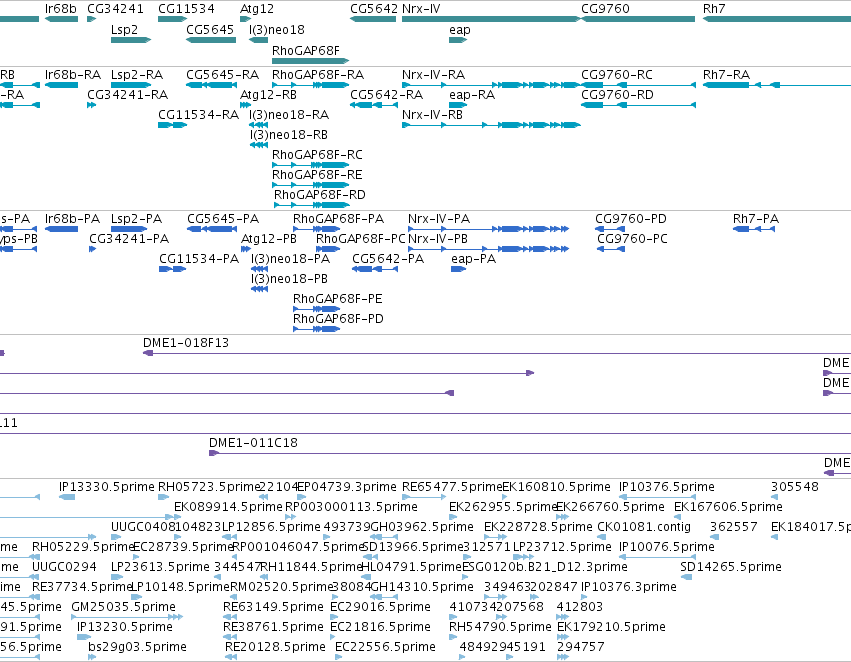Click EST CK01081.contig

point(644,527)
